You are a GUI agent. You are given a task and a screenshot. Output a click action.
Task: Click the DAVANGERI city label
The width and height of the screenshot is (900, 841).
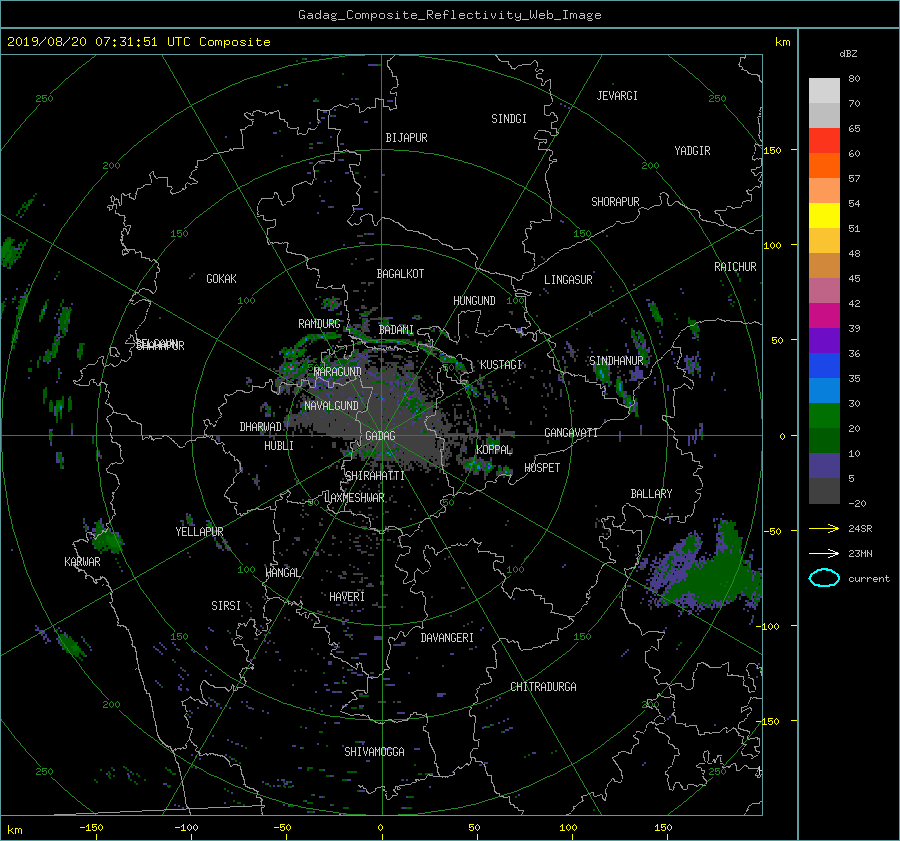447,638
